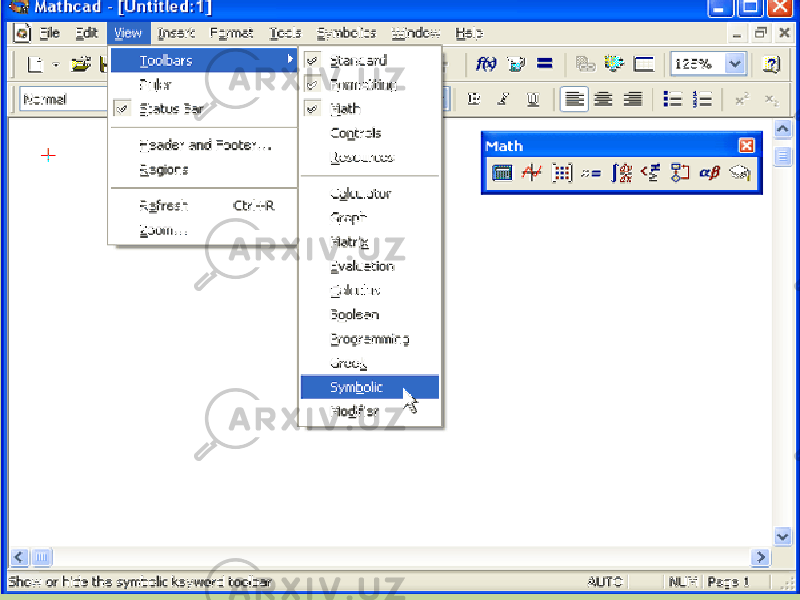Open the Edit menu
This screenshot has height=600, width=800.
click(86, 33)
